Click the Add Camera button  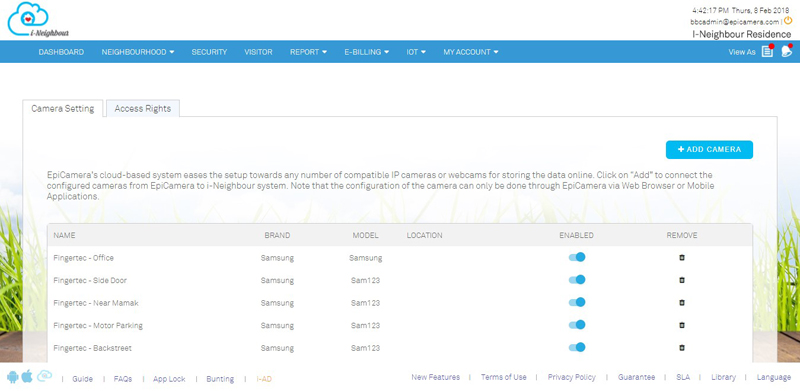click(709, 150)
